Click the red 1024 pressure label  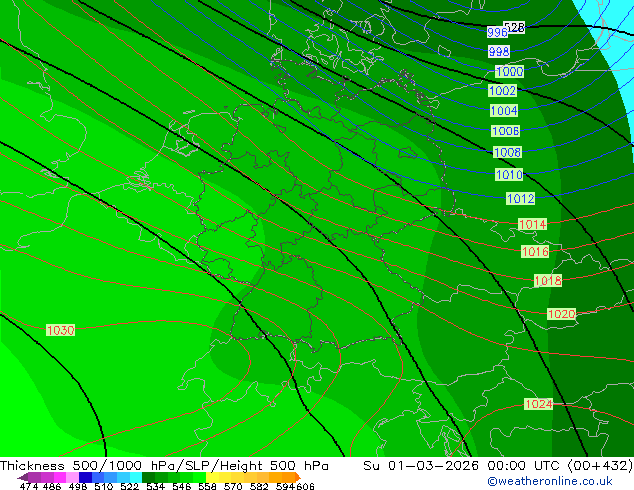tap(539, 404)
